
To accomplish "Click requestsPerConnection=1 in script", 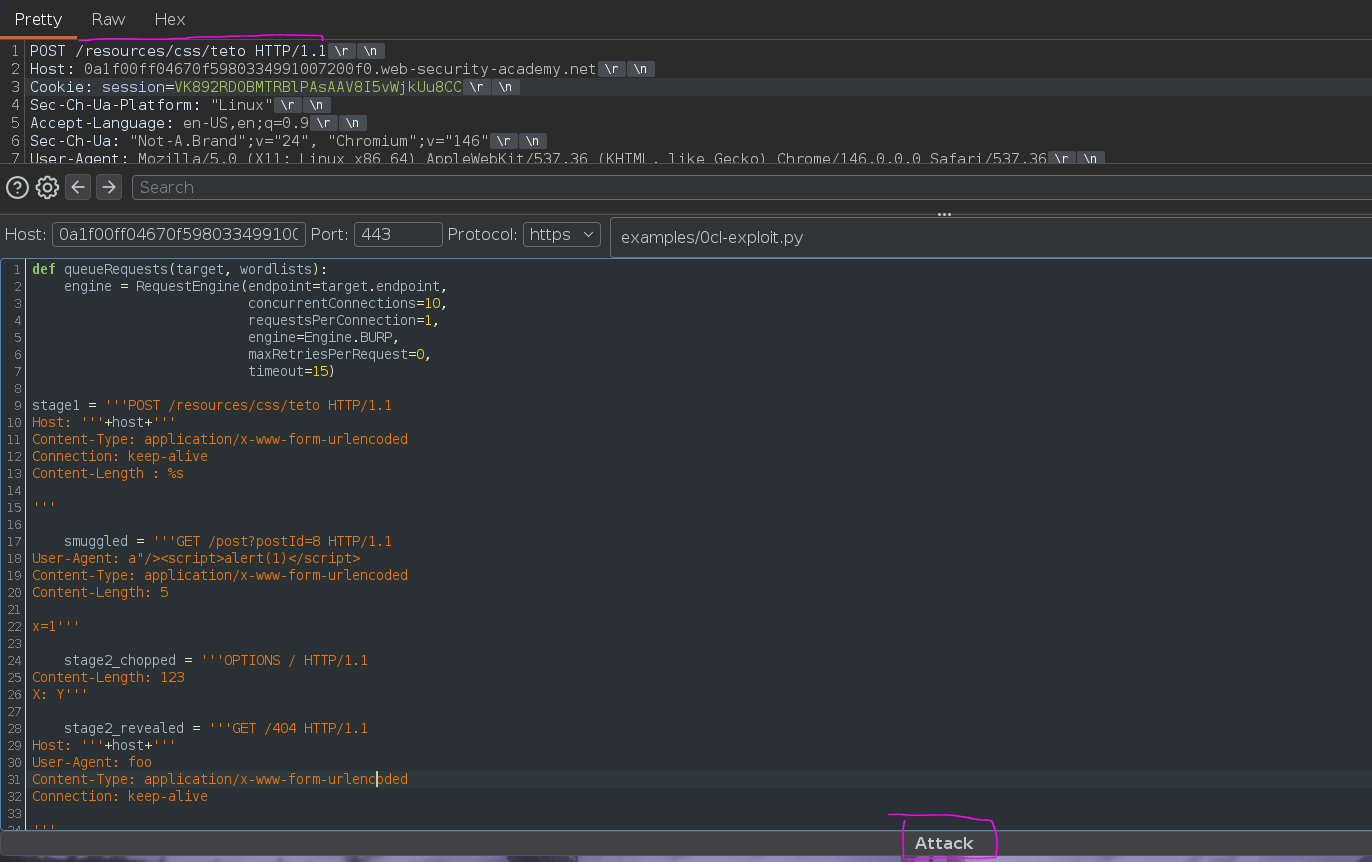I will 344,320.
